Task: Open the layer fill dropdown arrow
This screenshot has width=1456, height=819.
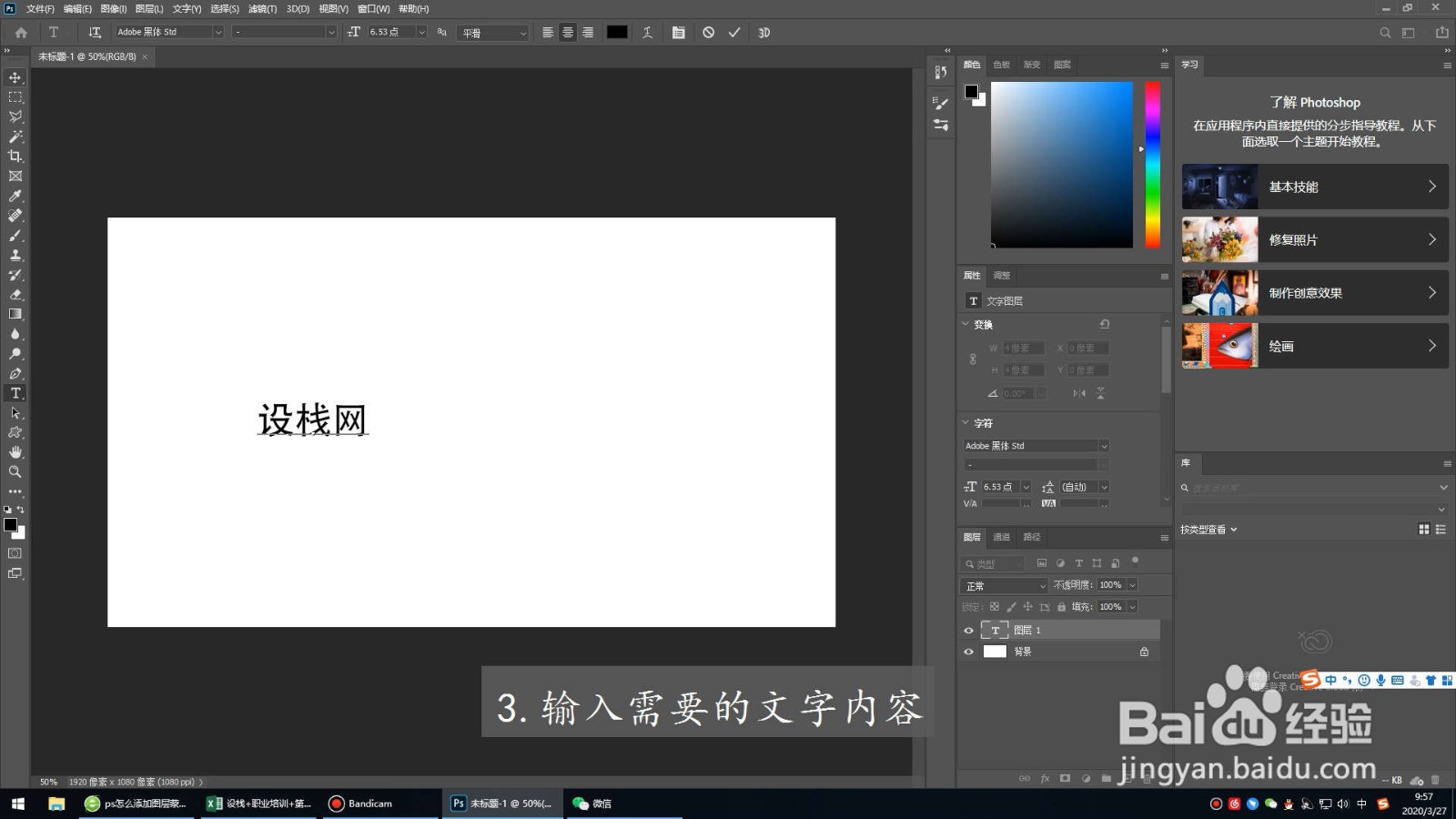Action: coord(1133,607)
